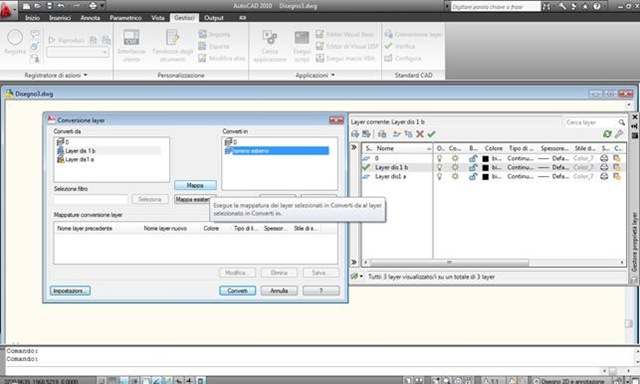Click green check Set current layer icon

(x=431, y=134)
